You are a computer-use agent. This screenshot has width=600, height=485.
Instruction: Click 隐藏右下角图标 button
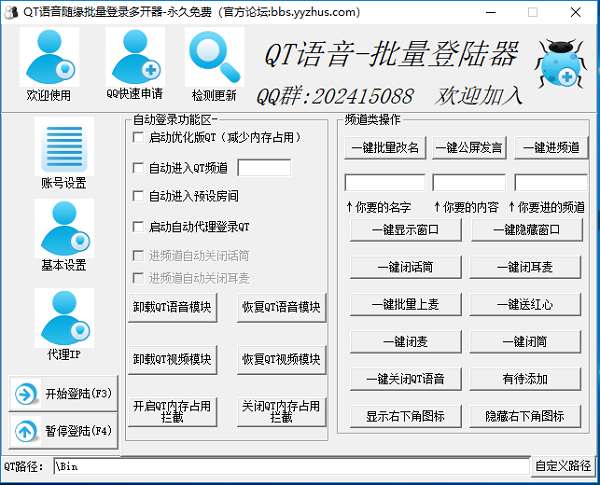point(525,416)
